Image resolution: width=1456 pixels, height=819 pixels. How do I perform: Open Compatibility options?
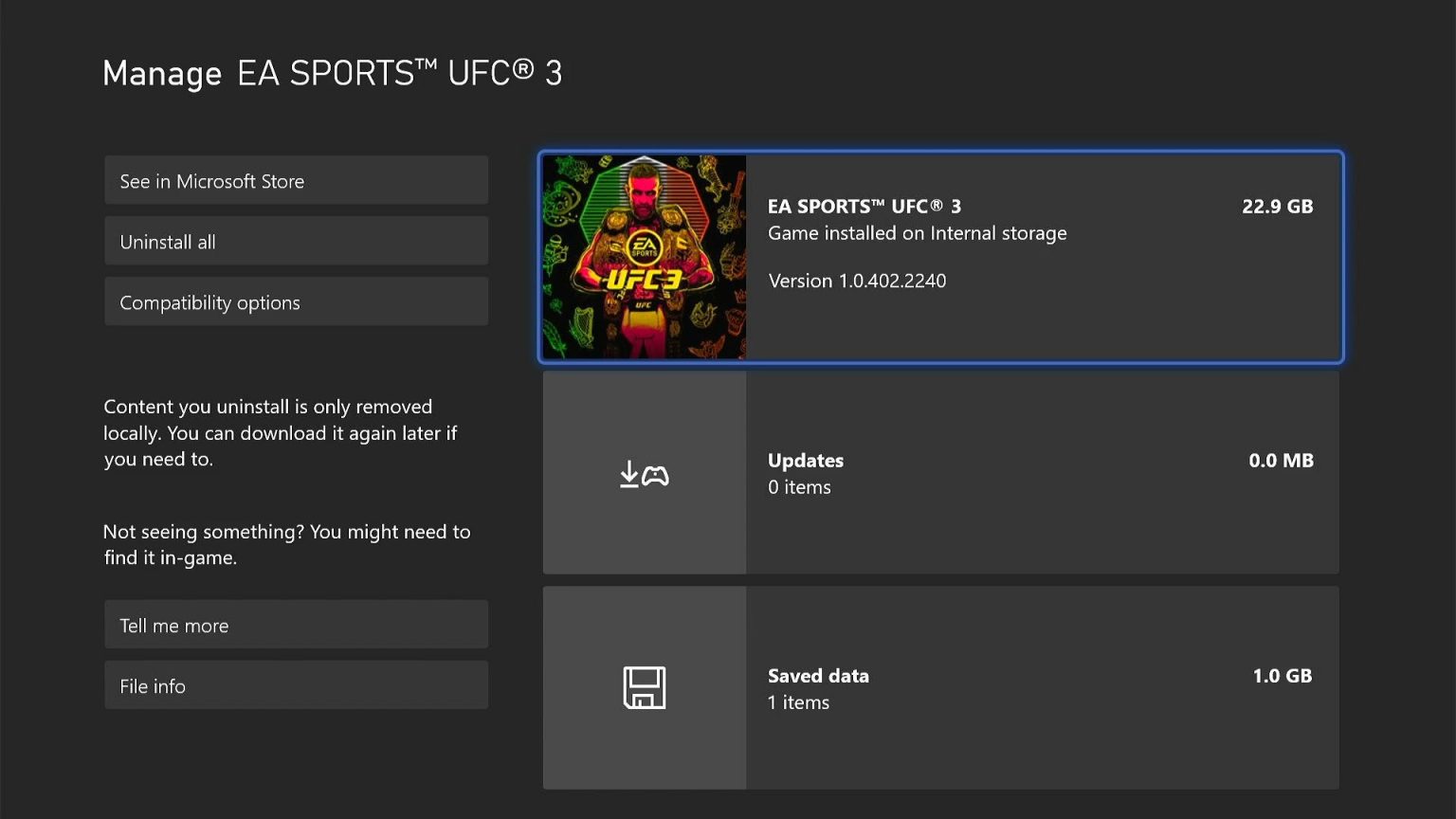click(x=296, y=301)
